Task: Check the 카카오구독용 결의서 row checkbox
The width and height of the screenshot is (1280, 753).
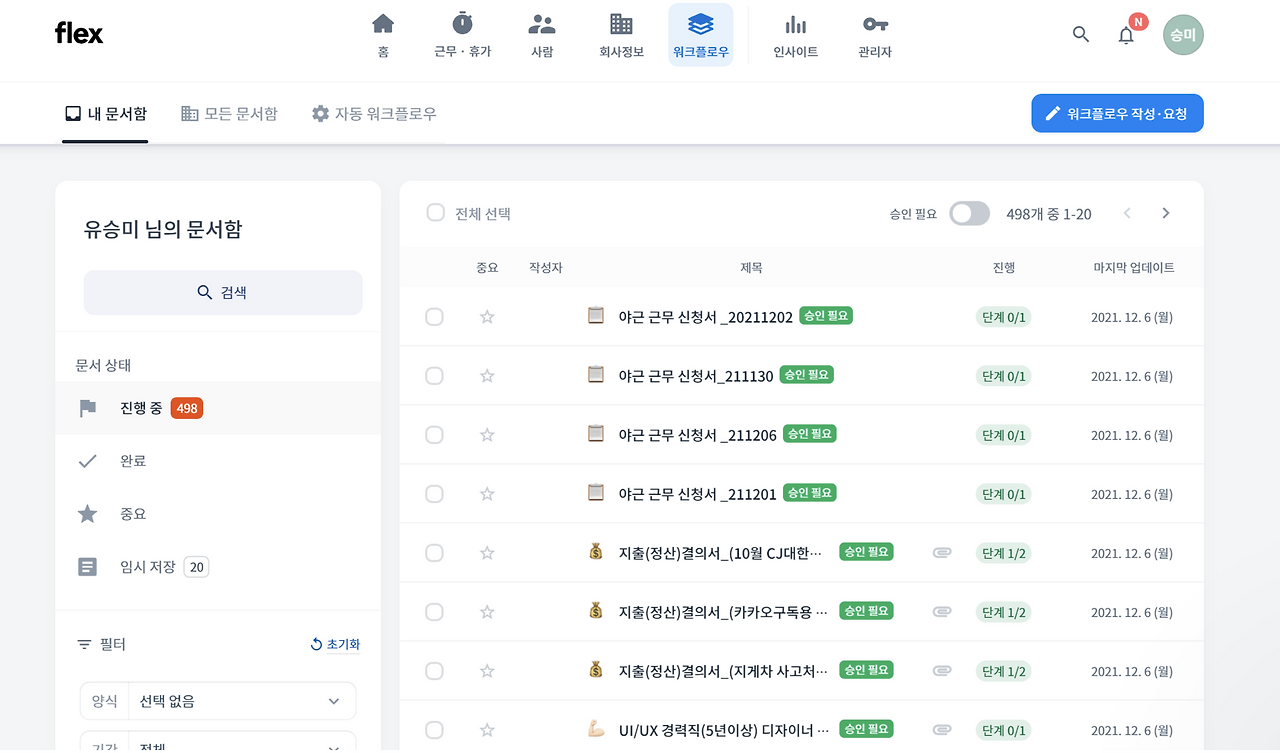Action: [x=434, y=612]
